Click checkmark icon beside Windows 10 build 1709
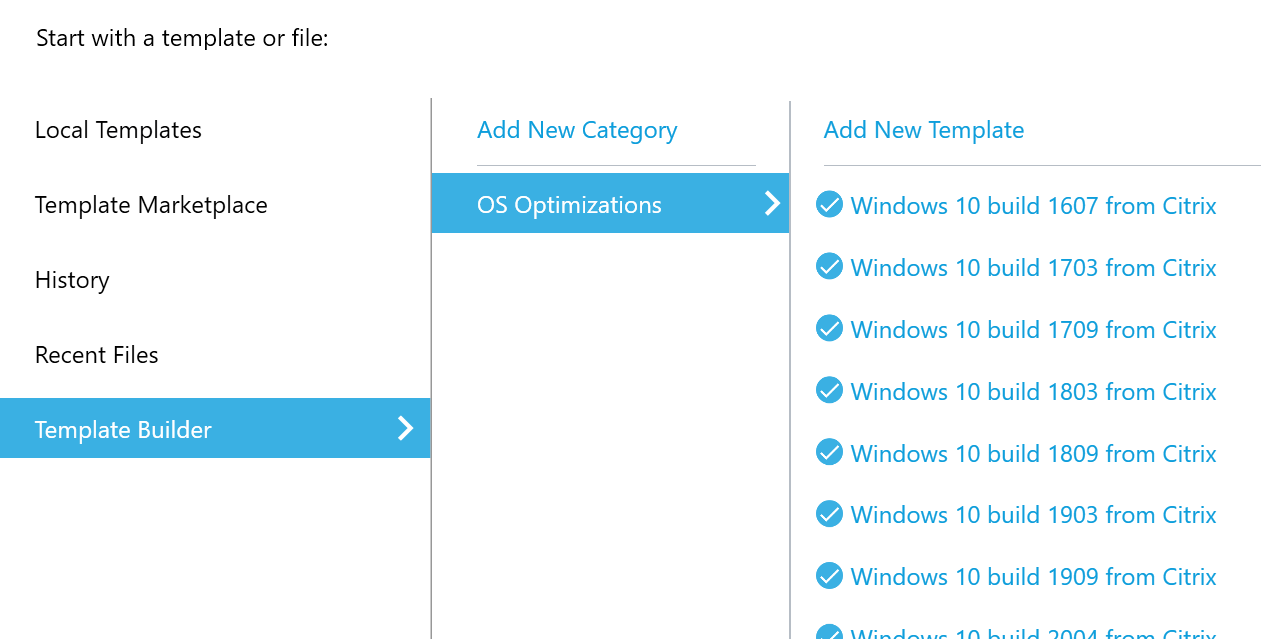This screenshot has width=1261, height=639. pos(829,329)
